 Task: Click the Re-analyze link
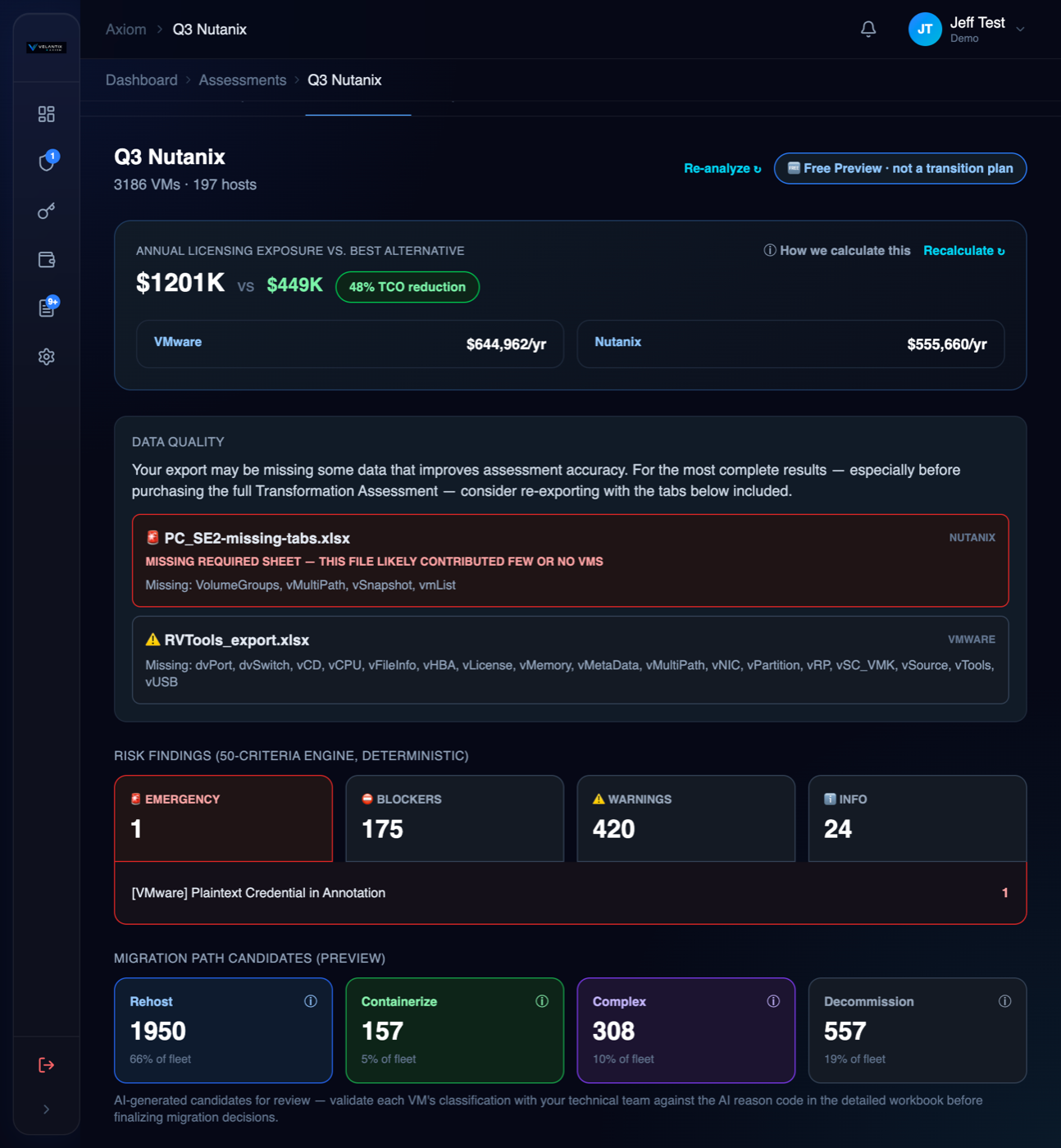click(x=722, y=168)
